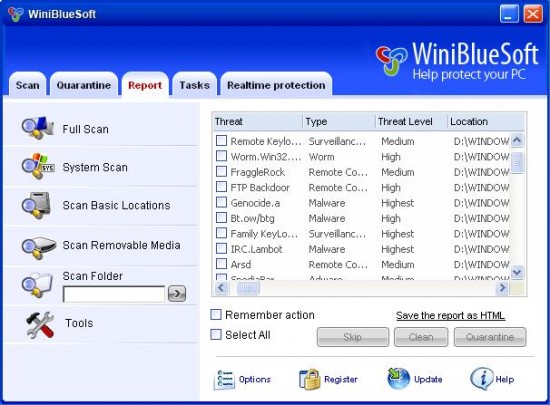Click the WiniBlueSoft title bar logo icon
Viewport: 550px width, 405px height.
click(15, 14)
